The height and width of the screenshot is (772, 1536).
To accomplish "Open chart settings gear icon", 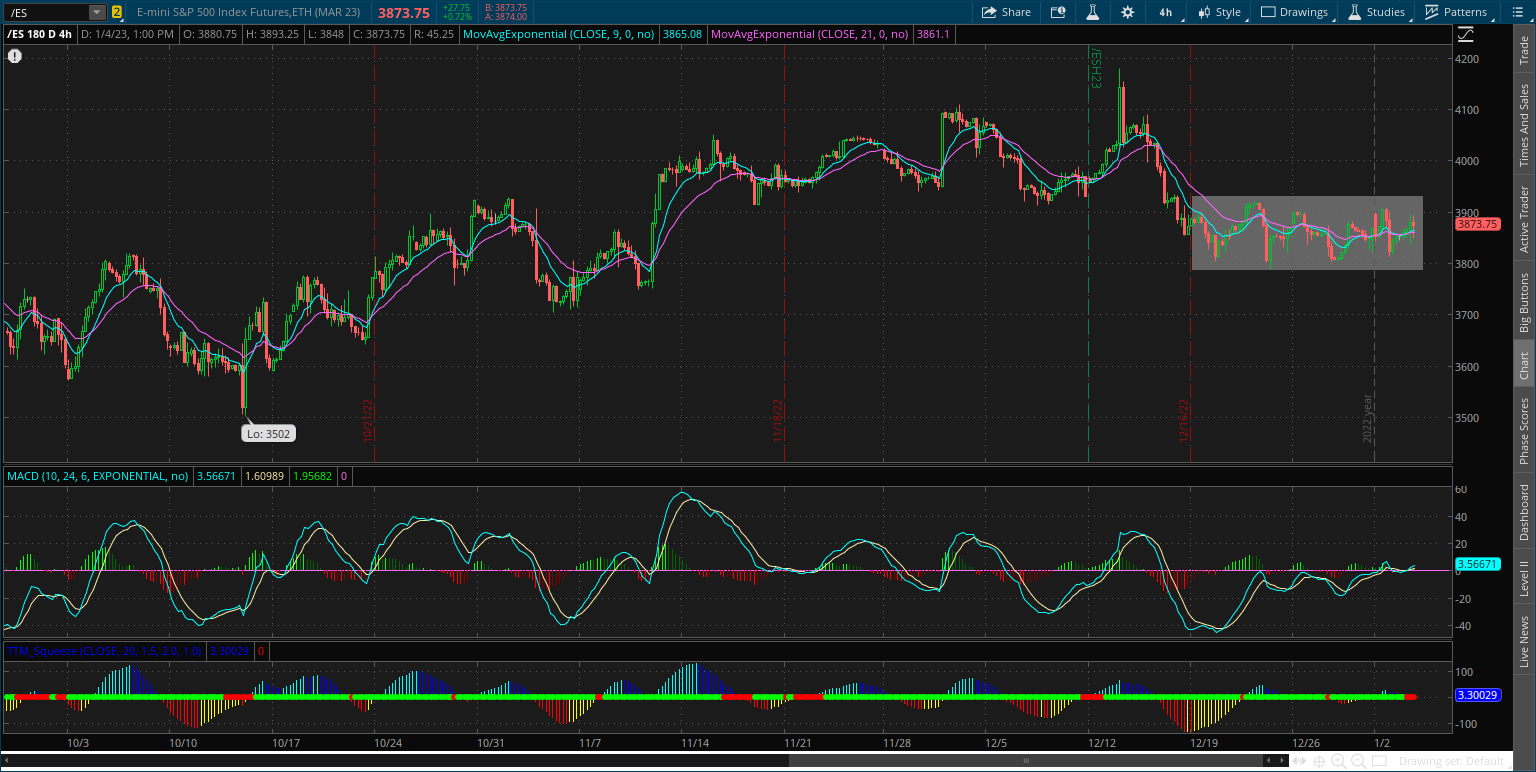I will 1128,12.
